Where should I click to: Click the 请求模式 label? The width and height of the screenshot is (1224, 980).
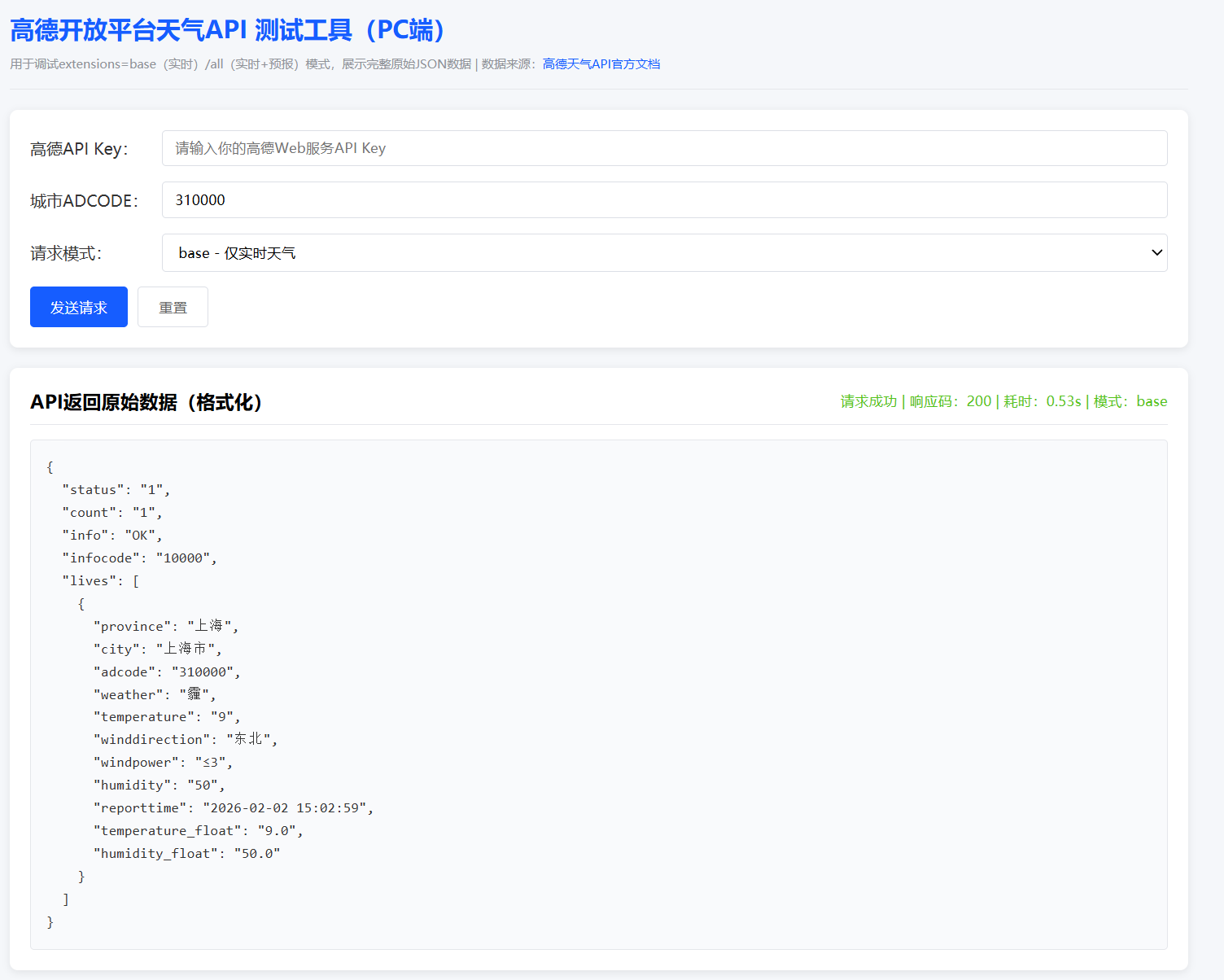66,254
